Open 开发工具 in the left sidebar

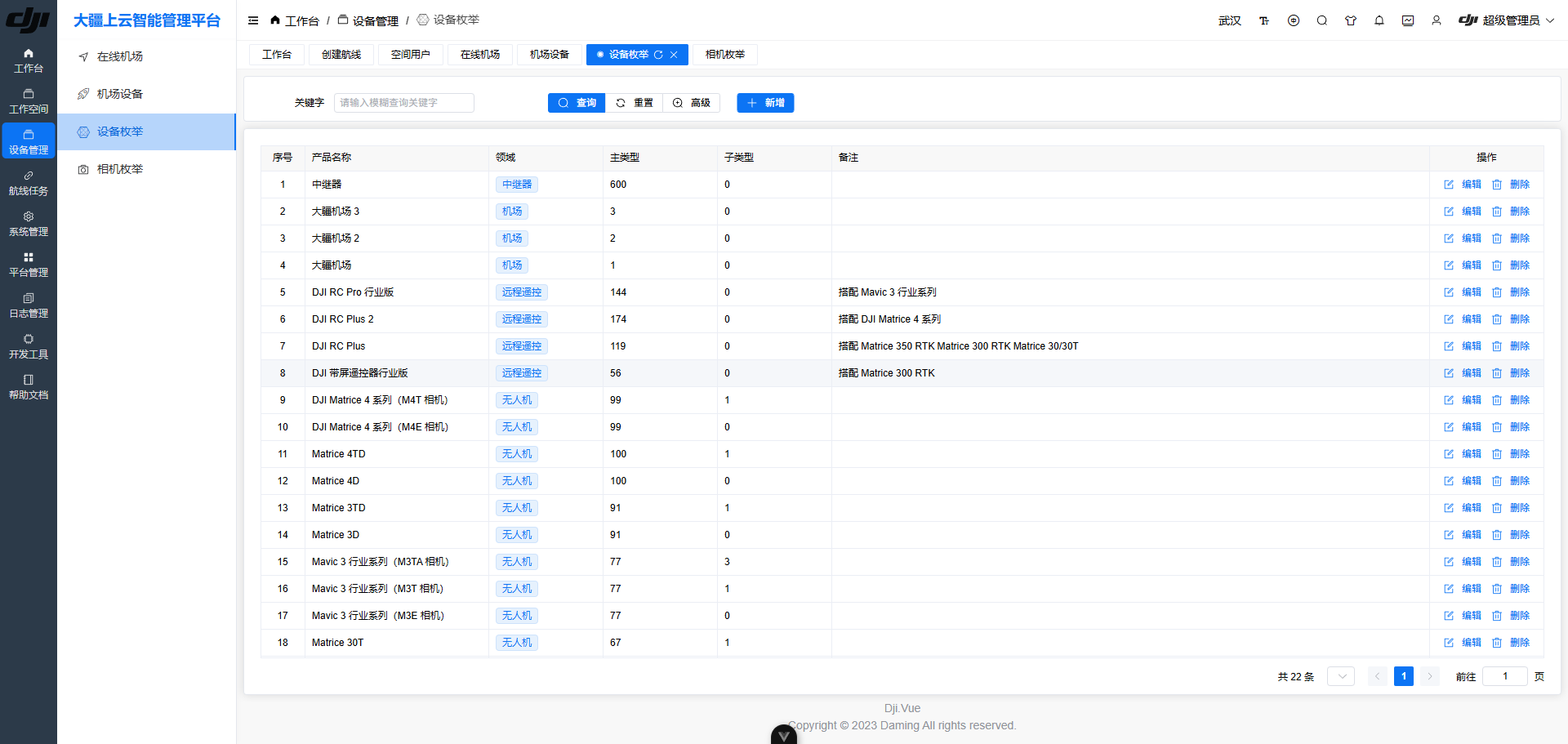point(29,346)
